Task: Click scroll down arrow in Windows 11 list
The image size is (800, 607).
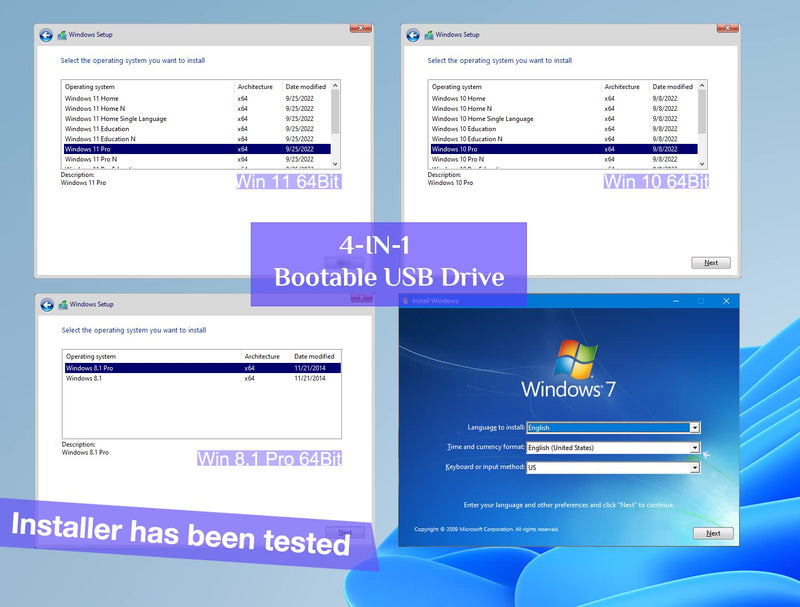Action: tap(335, 164)
